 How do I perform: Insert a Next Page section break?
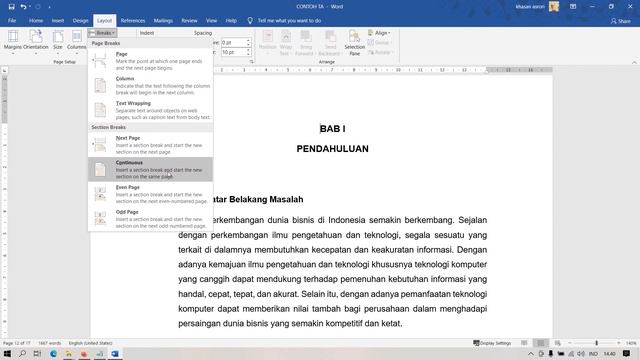coord(151,144)
